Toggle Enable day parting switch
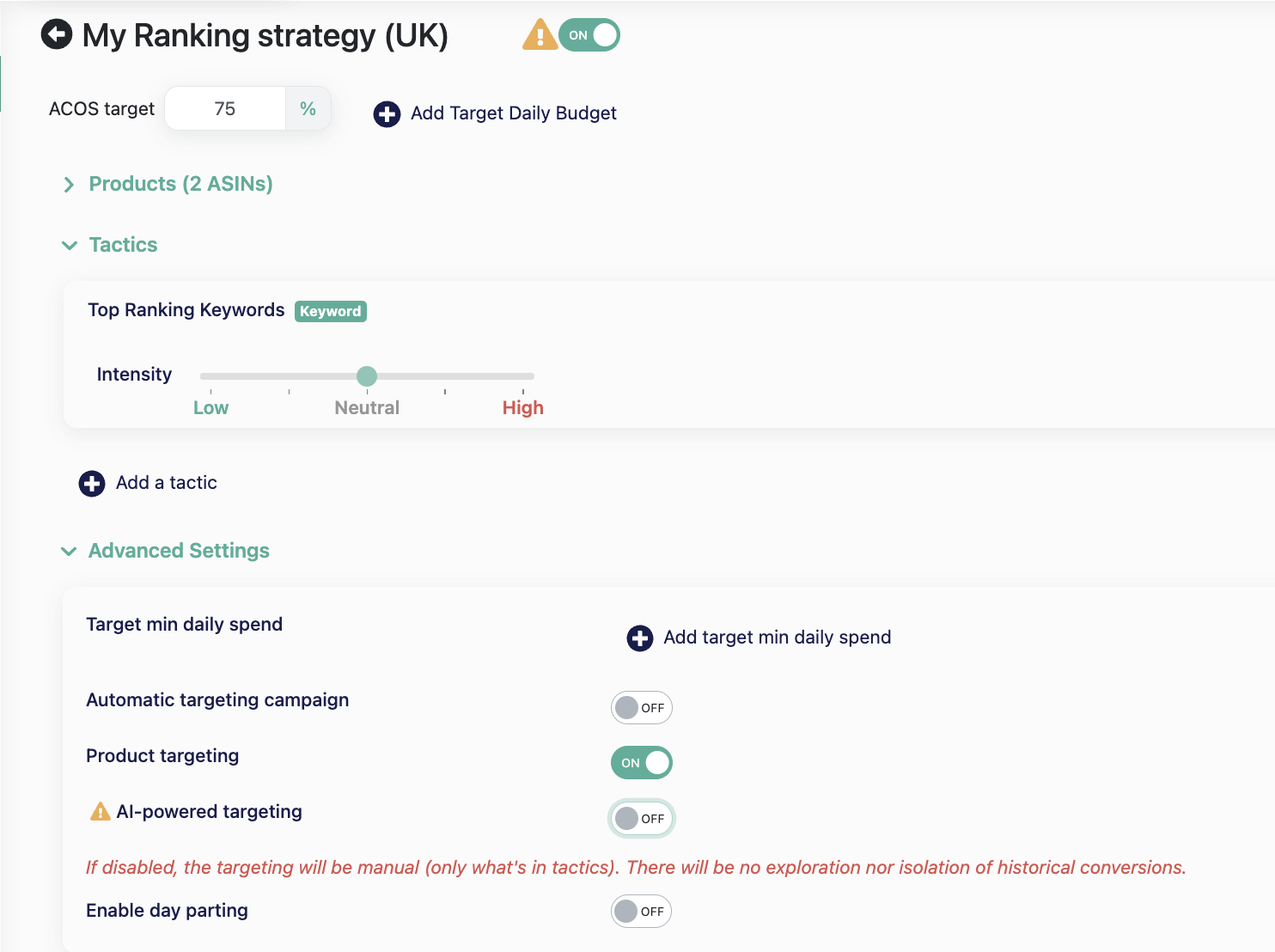The width and height of the screenshot is (1275, 952). pyautogui.click(x=641, y=912)
